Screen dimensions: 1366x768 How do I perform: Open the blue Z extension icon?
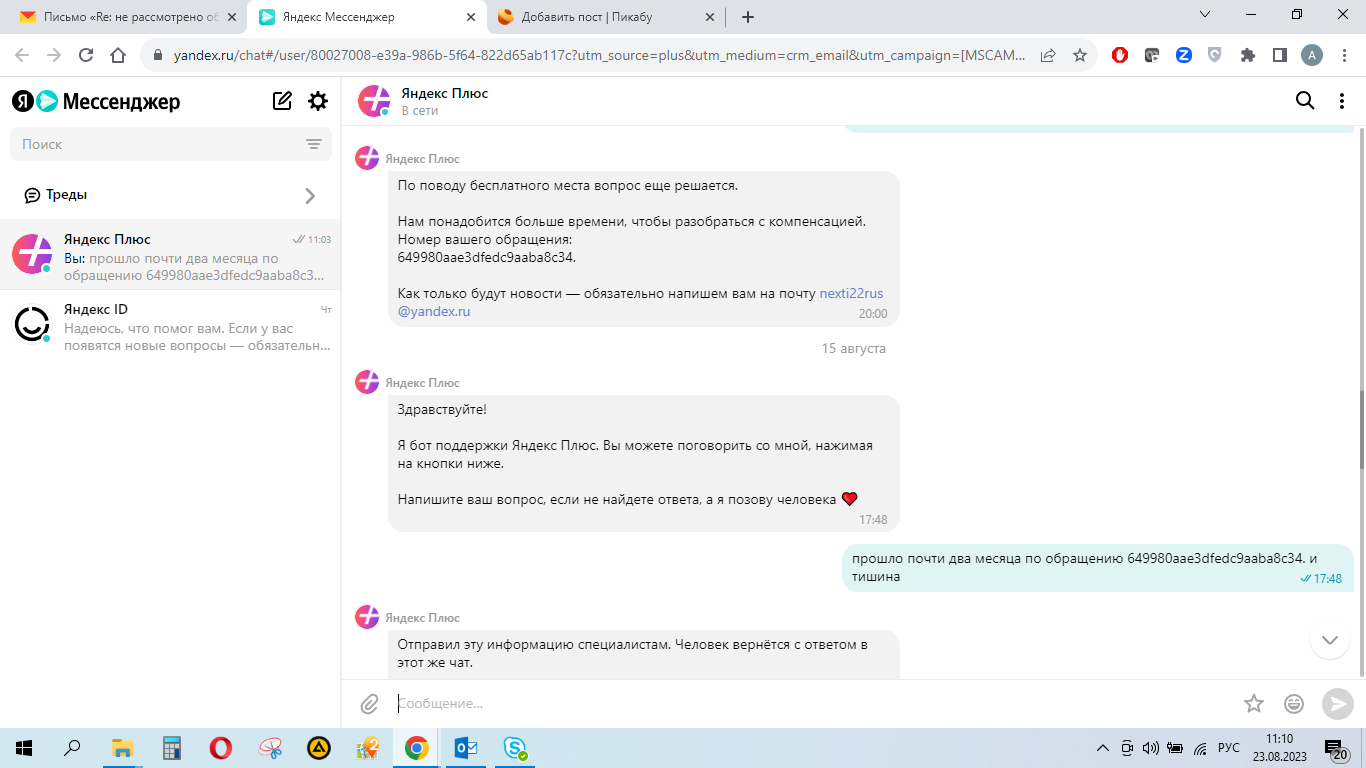(x=1184, y=55)
